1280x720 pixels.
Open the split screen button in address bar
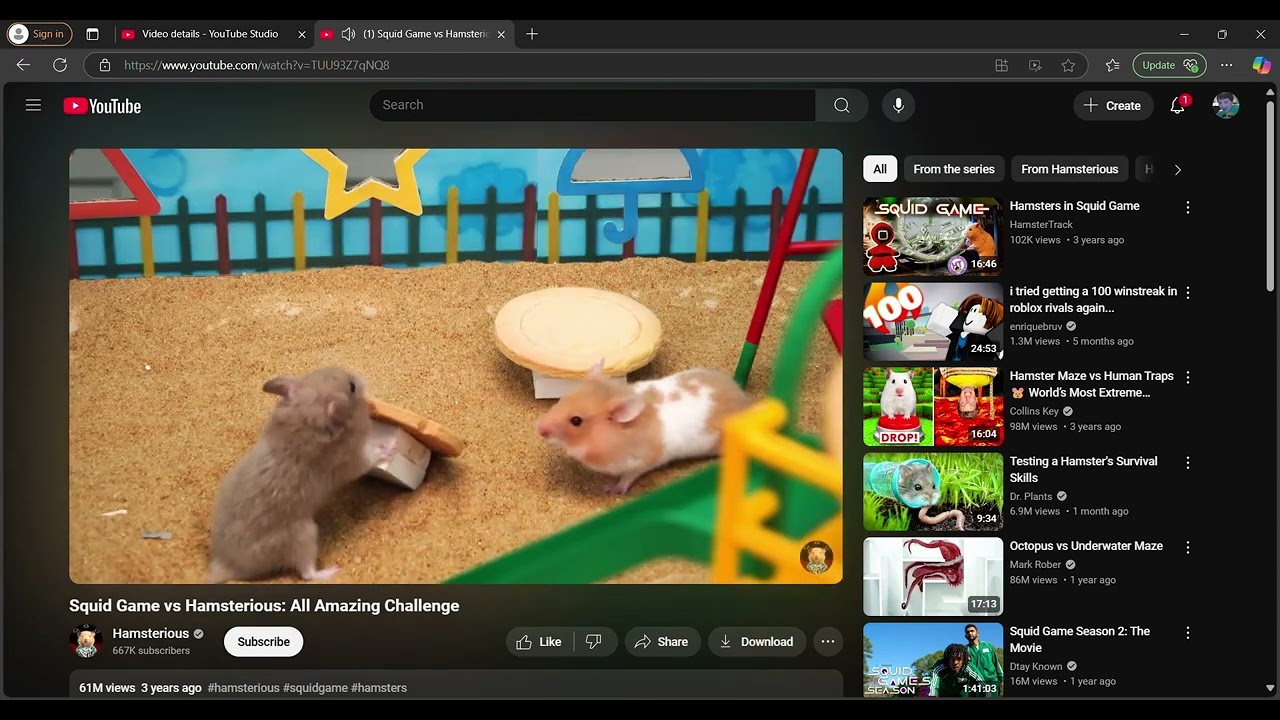pyautogui.click(x=1001, y=65)
